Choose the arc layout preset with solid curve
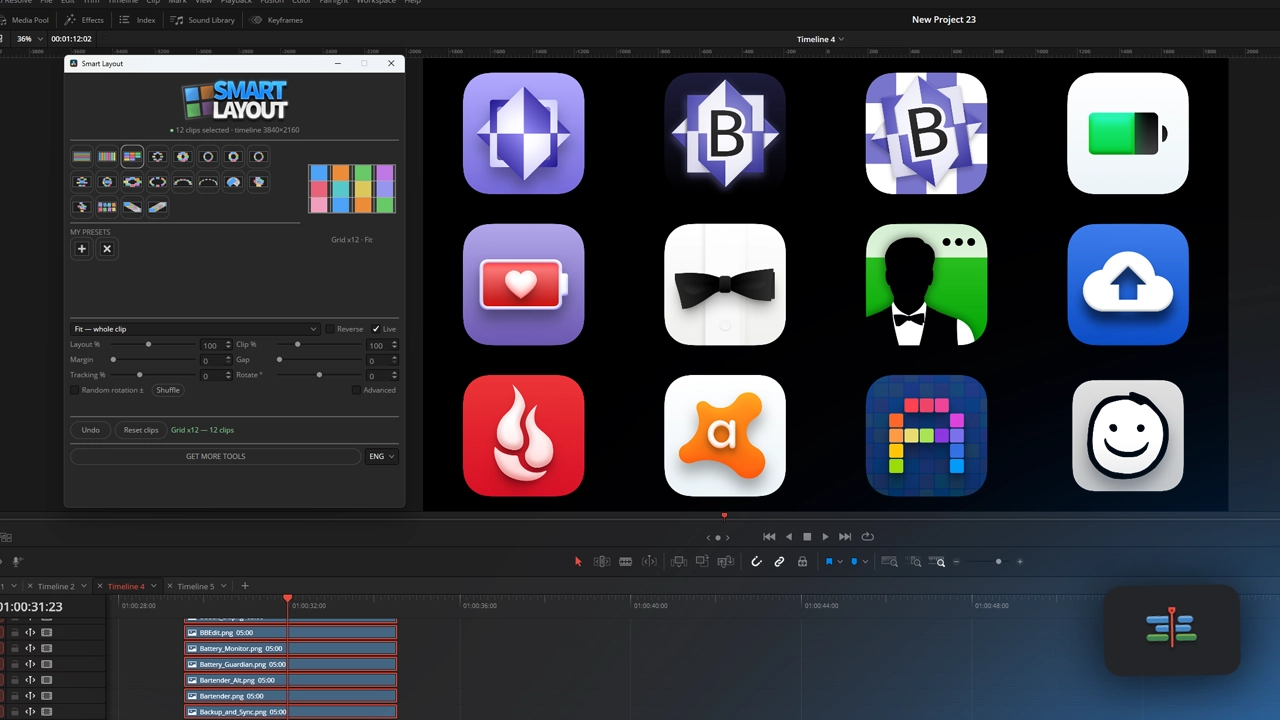 coord(183,182)
